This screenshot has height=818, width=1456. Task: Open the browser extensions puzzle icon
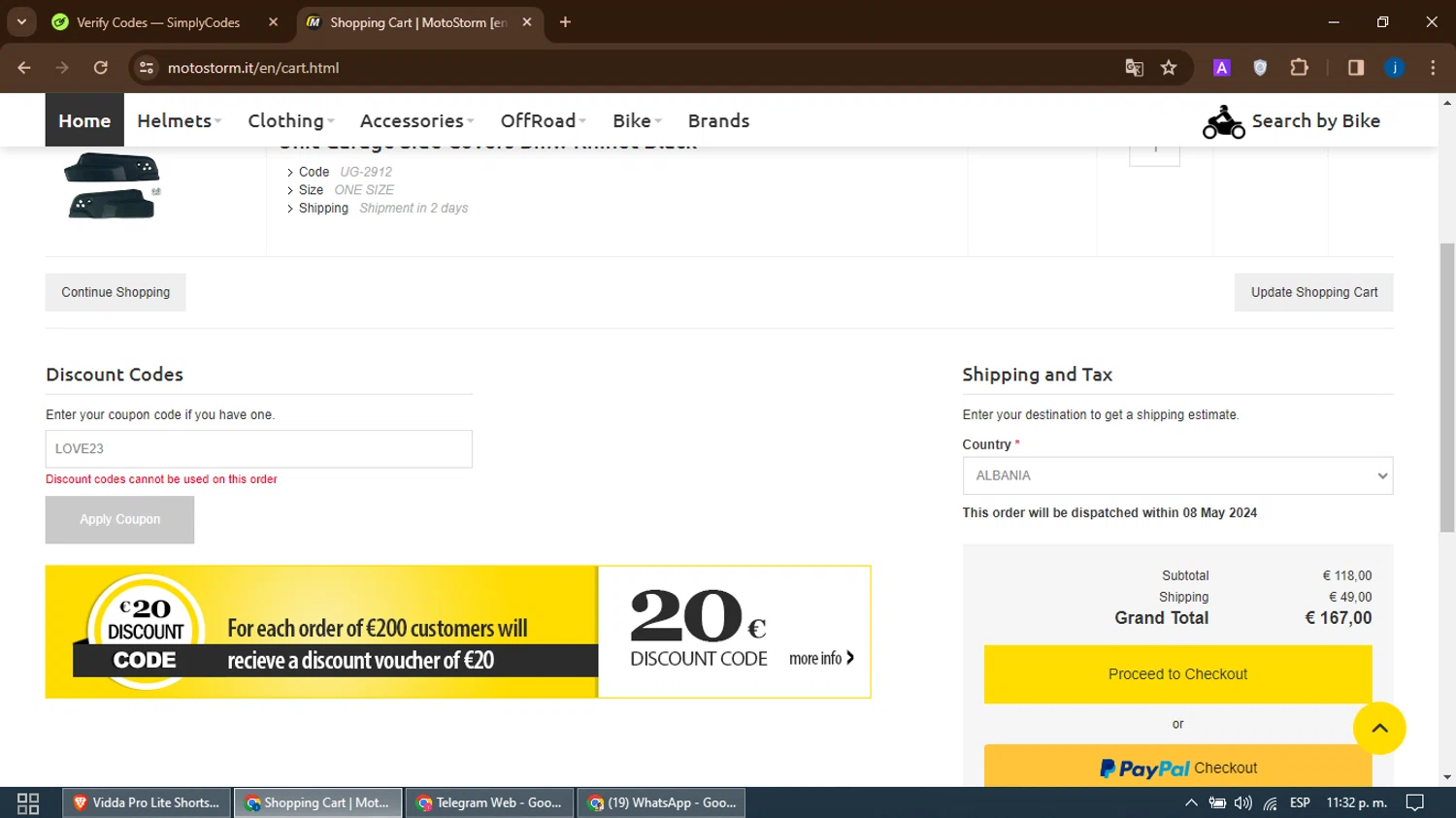point(1299,68)
